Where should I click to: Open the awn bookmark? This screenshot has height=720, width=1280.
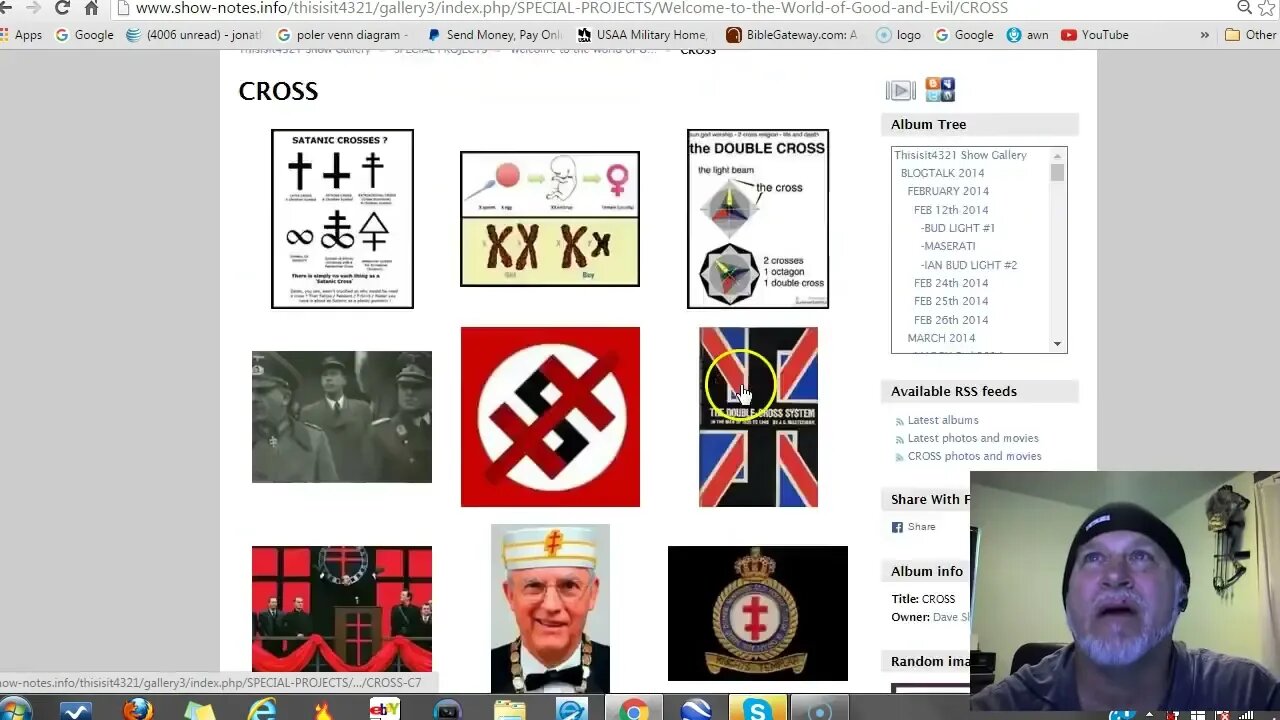(x=1027, y=35)
